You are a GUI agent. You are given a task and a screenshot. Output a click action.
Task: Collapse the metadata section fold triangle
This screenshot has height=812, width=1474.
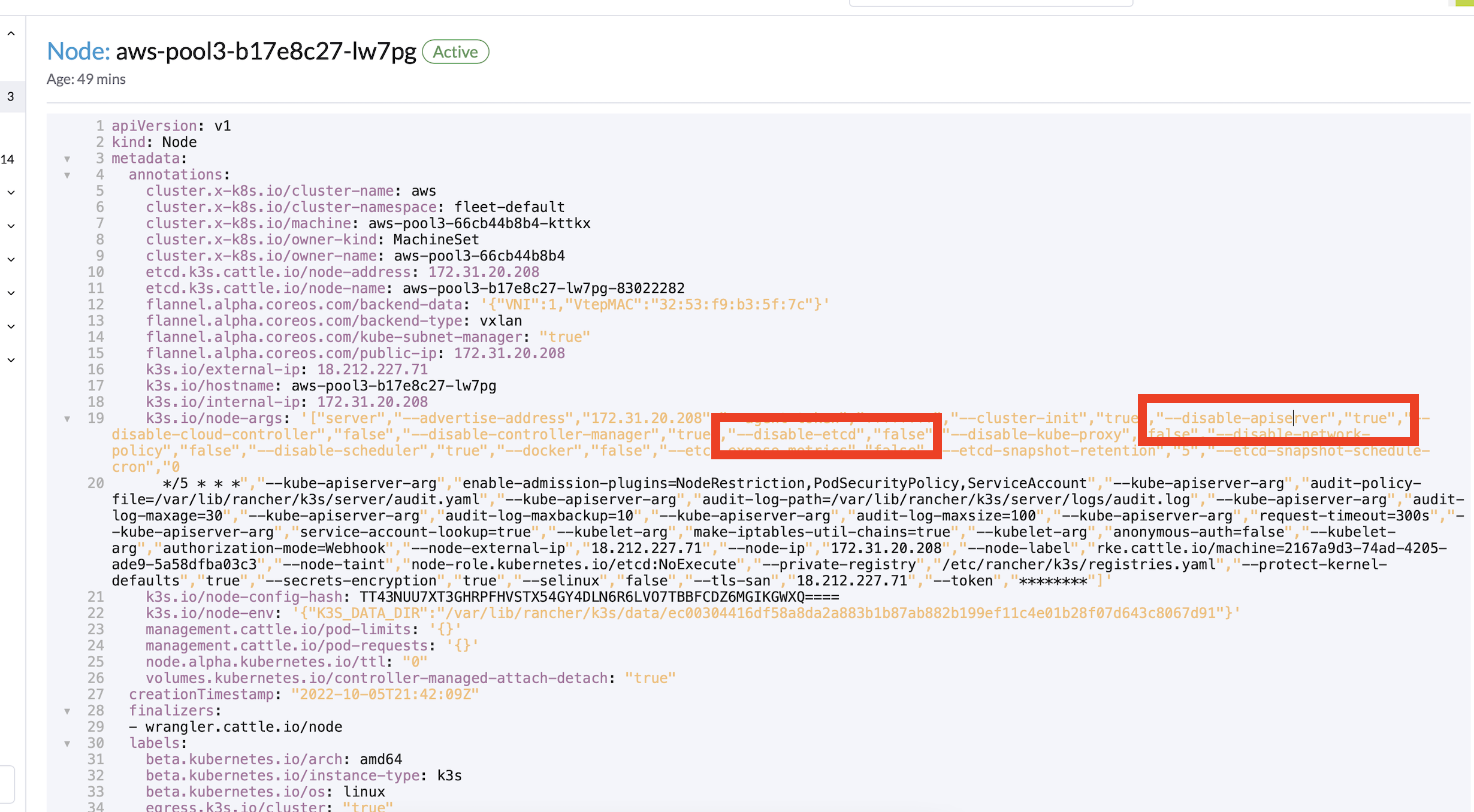click(x=67, y=158)
